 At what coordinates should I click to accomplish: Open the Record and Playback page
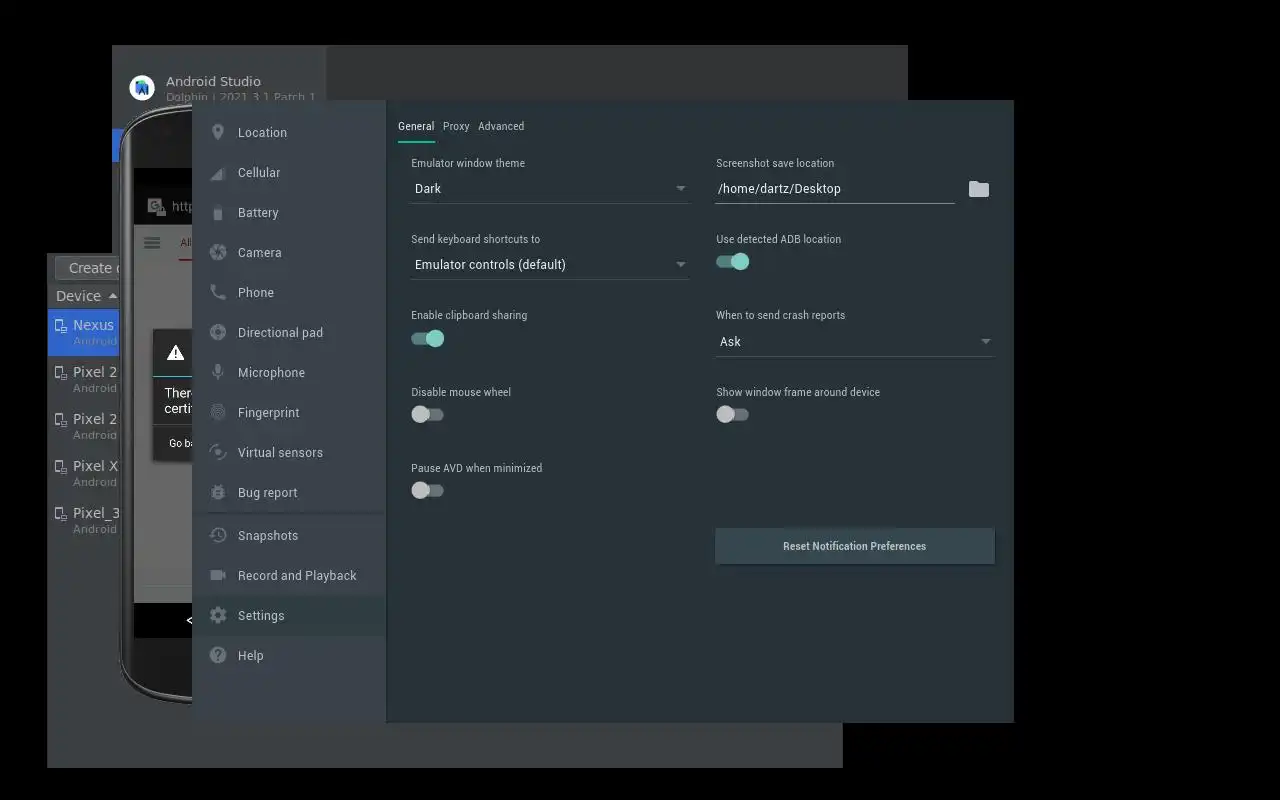point(289,575)
